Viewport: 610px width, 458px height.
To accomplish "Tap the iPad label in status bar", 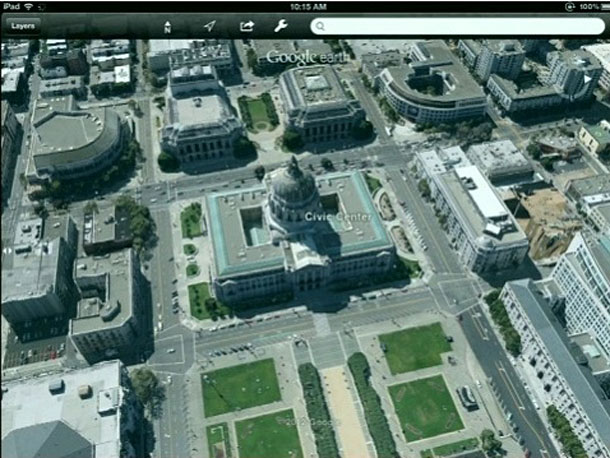I will (12, 6).
